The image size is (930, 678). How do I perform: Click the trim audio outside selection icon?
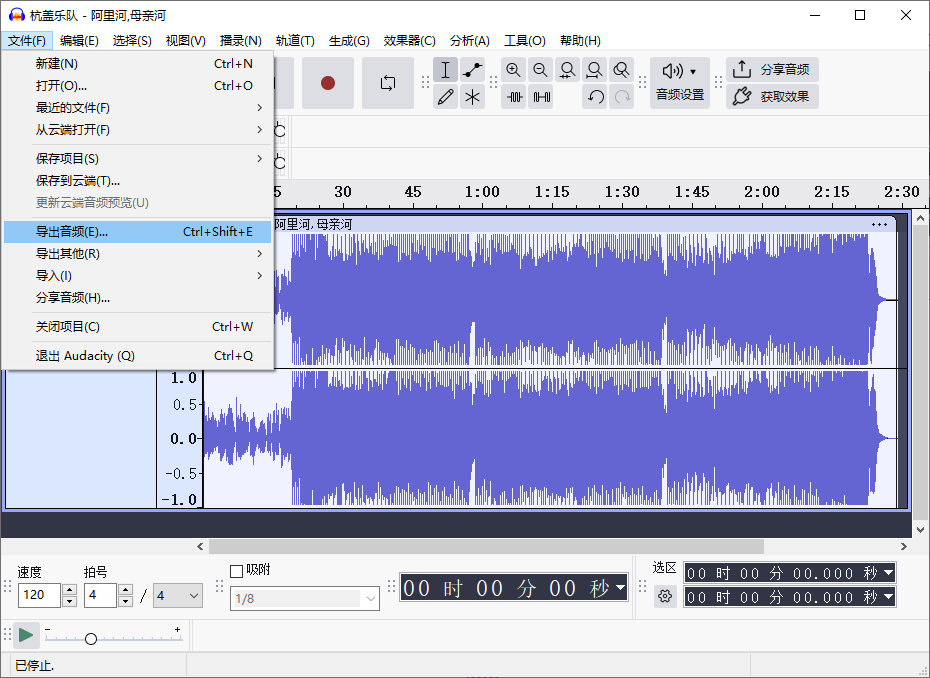click(514, 97)
